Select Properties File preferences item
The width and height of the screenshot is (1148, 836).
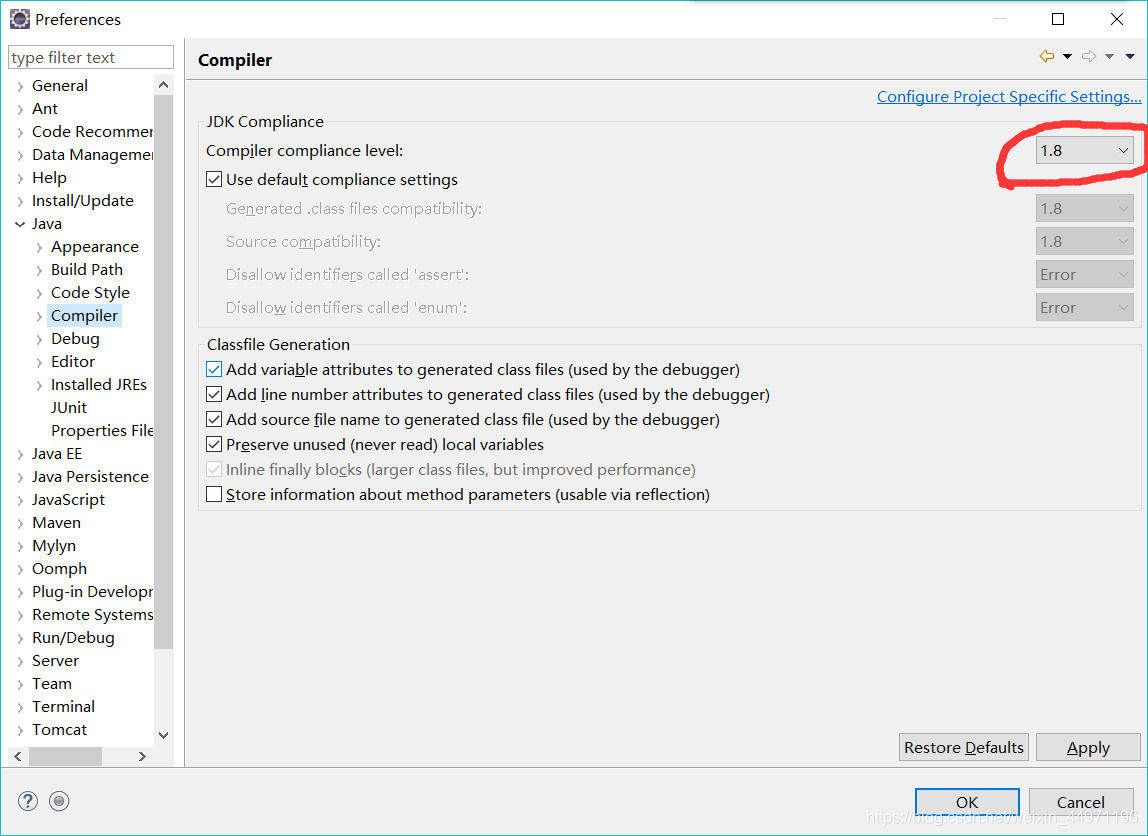pos(102,430)
